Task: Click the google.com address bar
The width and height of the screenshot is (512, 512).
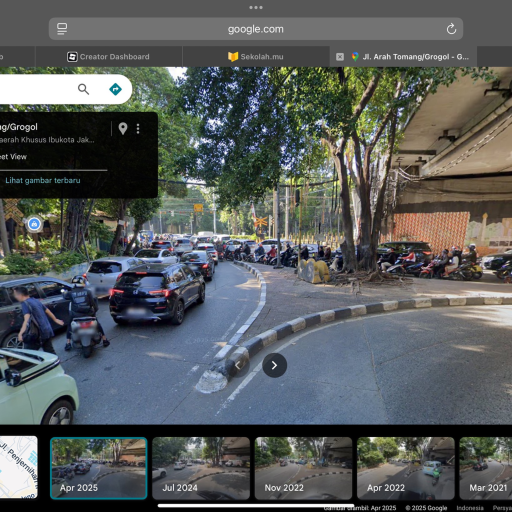Action: (x=256, y=29)
